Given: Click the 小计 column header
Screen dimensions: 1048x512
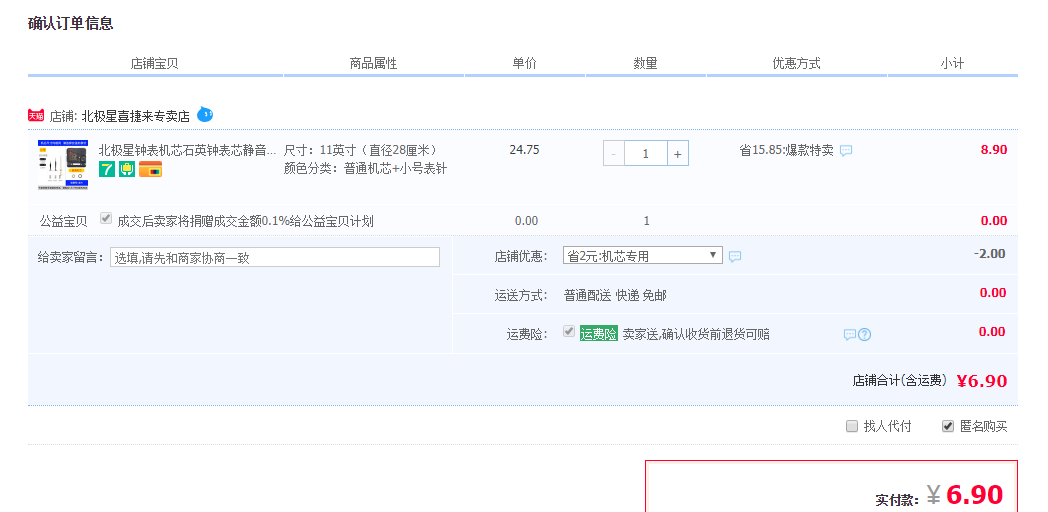Looking at the screenshot, I should point(952,63).
